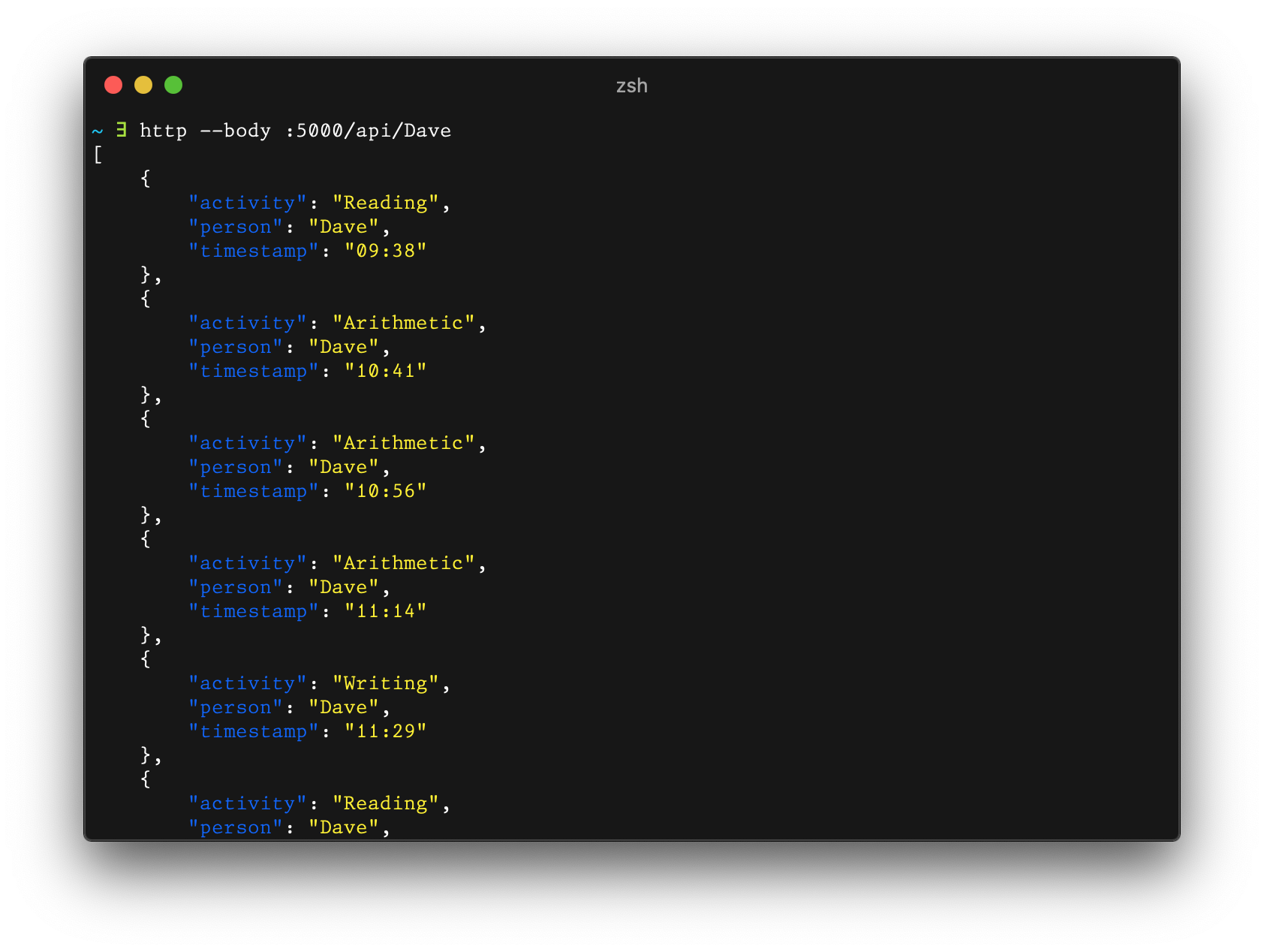Click the opening bracket of the JSON array
This screenshot has width=1264, height=952.
pos(98,155)
